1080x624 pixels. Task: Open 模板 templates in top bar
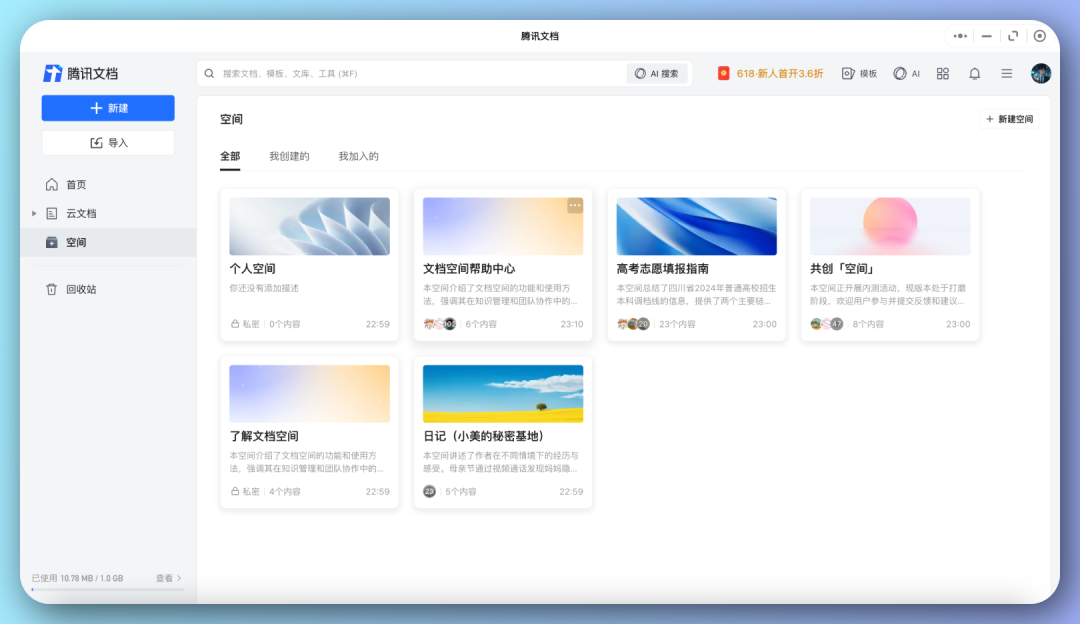(860, 74)
